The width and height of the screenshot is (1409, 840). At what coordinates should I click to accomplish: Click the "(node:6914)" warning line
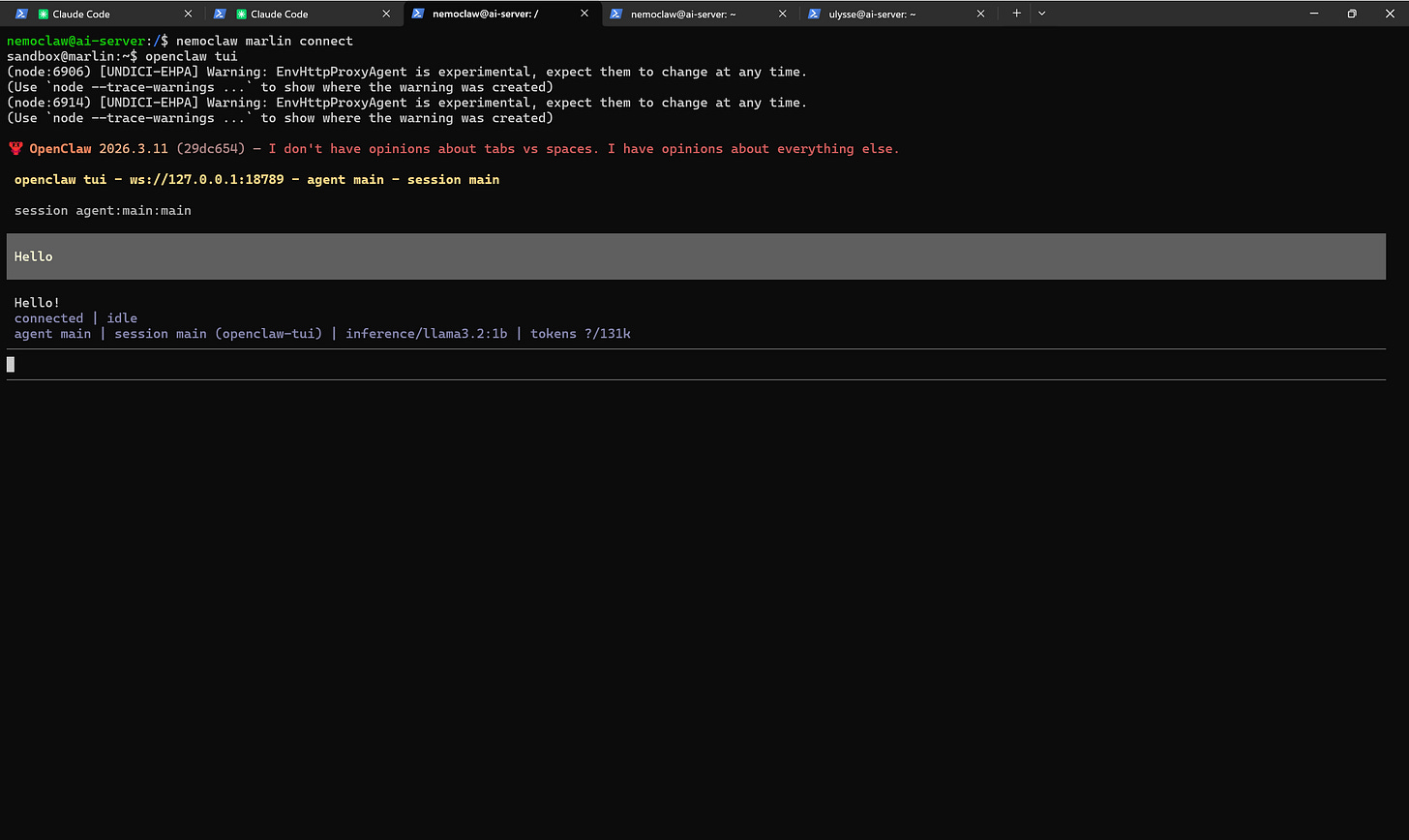tap(406, 103)
